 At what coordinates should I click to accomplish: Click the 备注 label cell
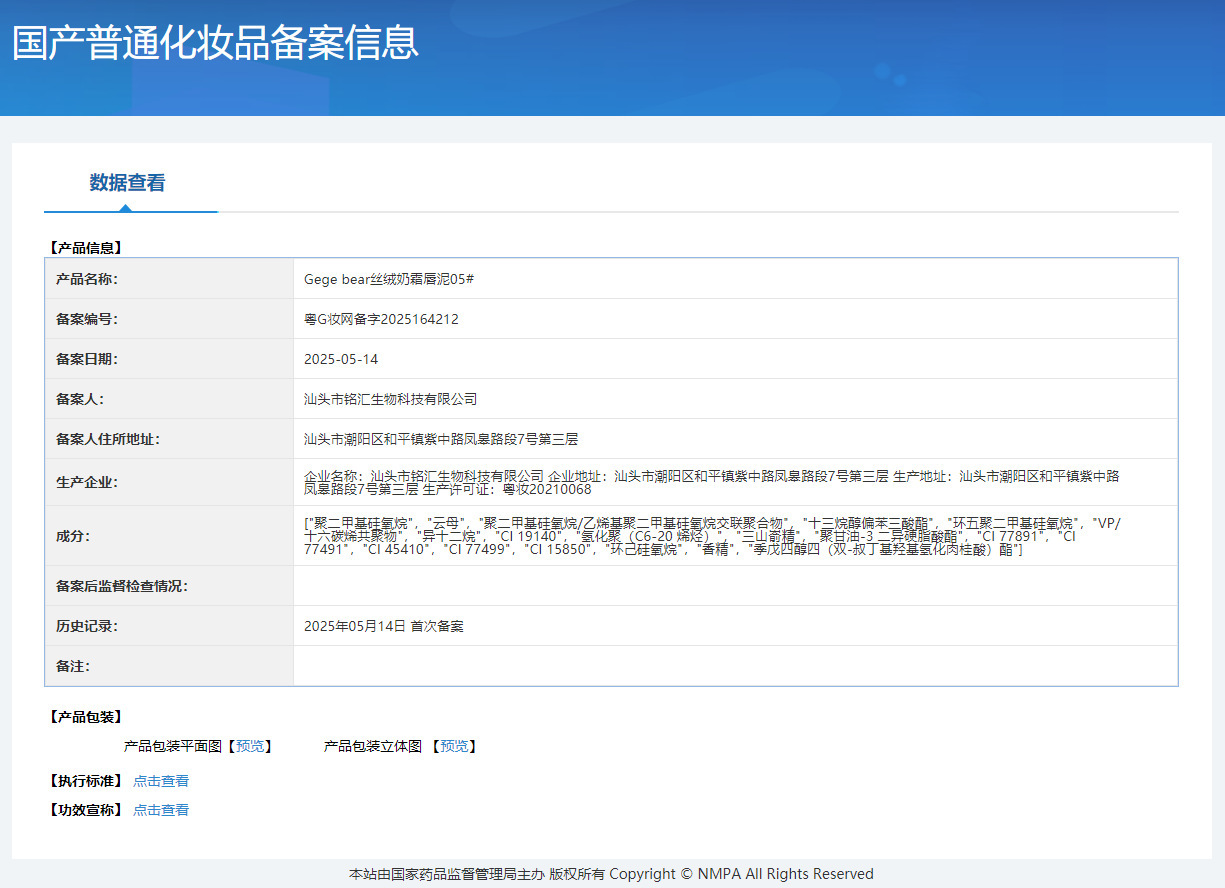[x=169, y=666]
